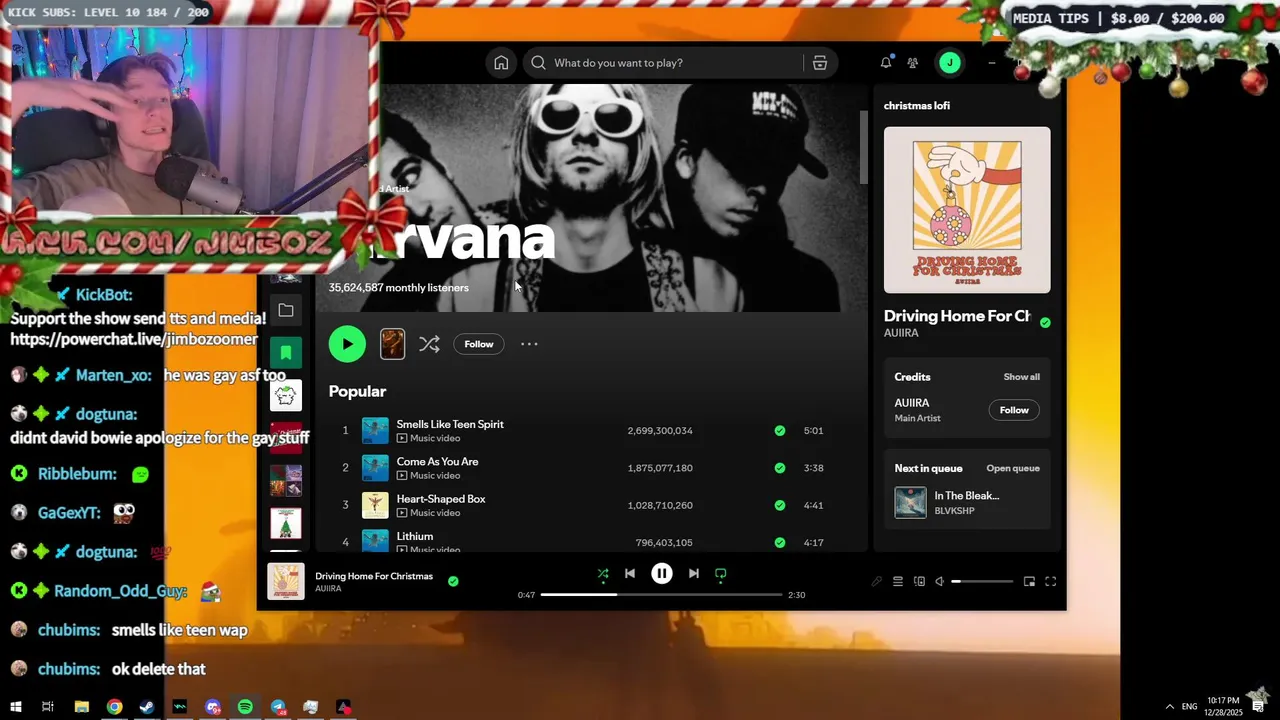Click the search magnifier icon
The width and height of the screenshot is (1280, 720).
(x=538, y=63)
